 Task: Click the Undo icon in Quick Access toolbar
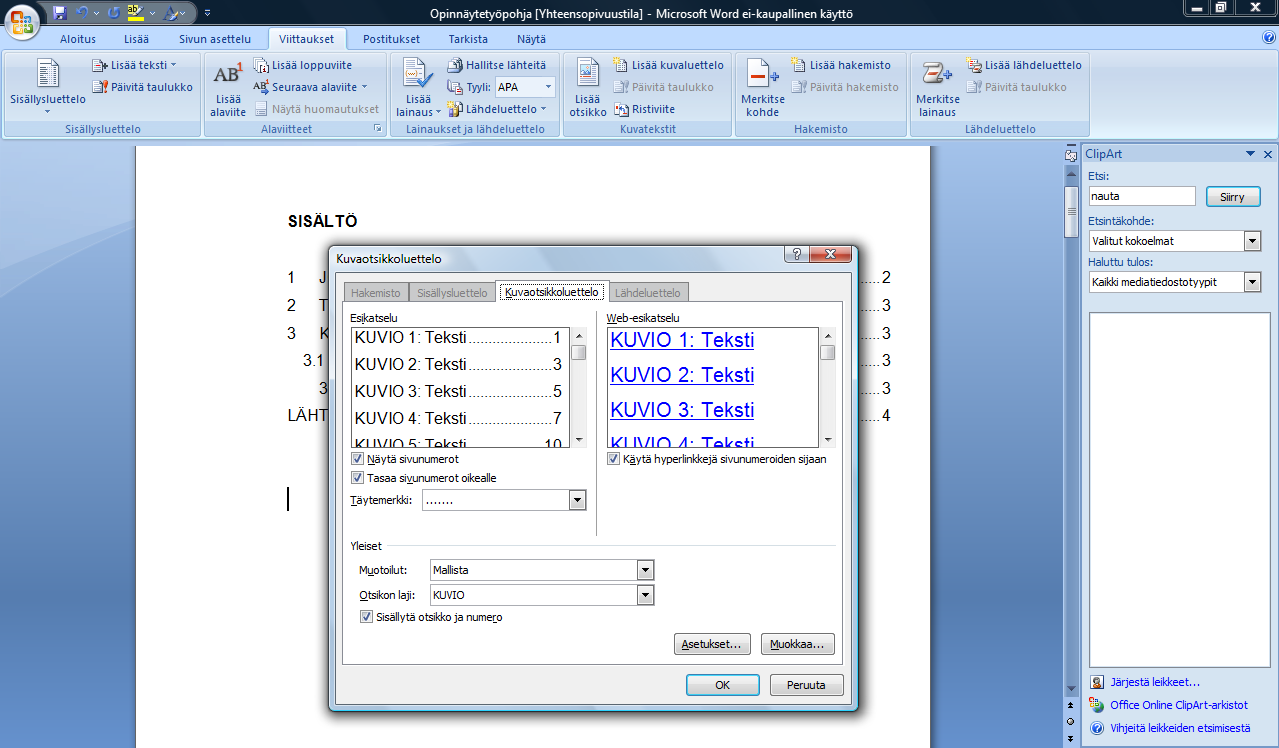(82, 13)
